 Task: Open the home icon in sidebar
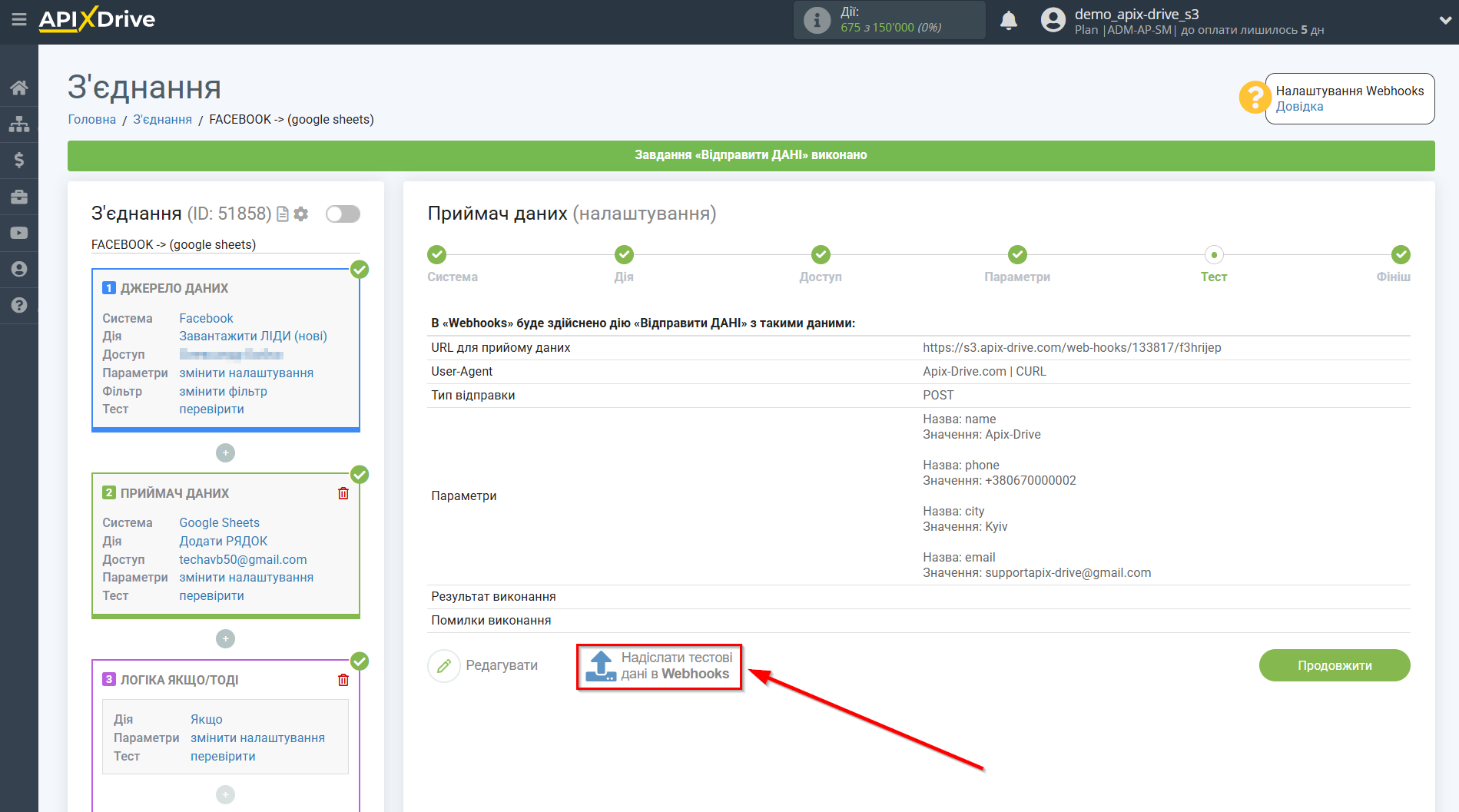coord(19,88)
